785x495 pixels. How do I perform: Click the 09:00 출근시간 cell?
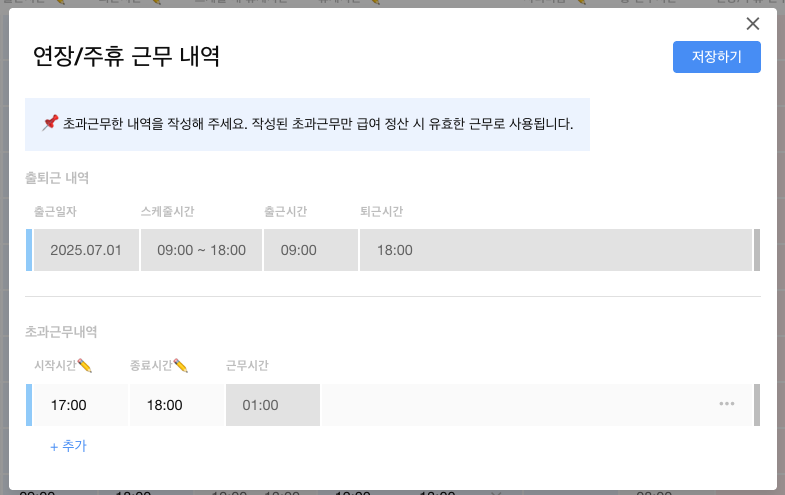[x=311, y=250]
